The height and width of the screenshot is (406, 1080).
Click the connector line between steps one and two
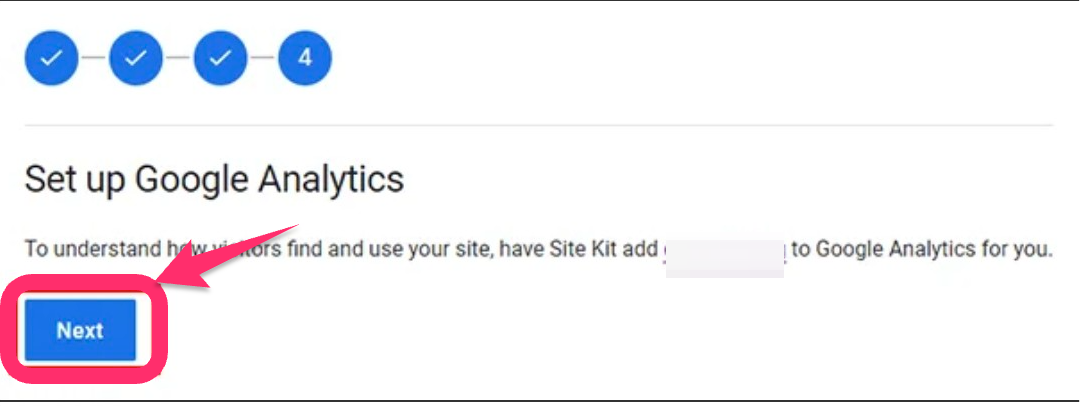tap(92, 58)
